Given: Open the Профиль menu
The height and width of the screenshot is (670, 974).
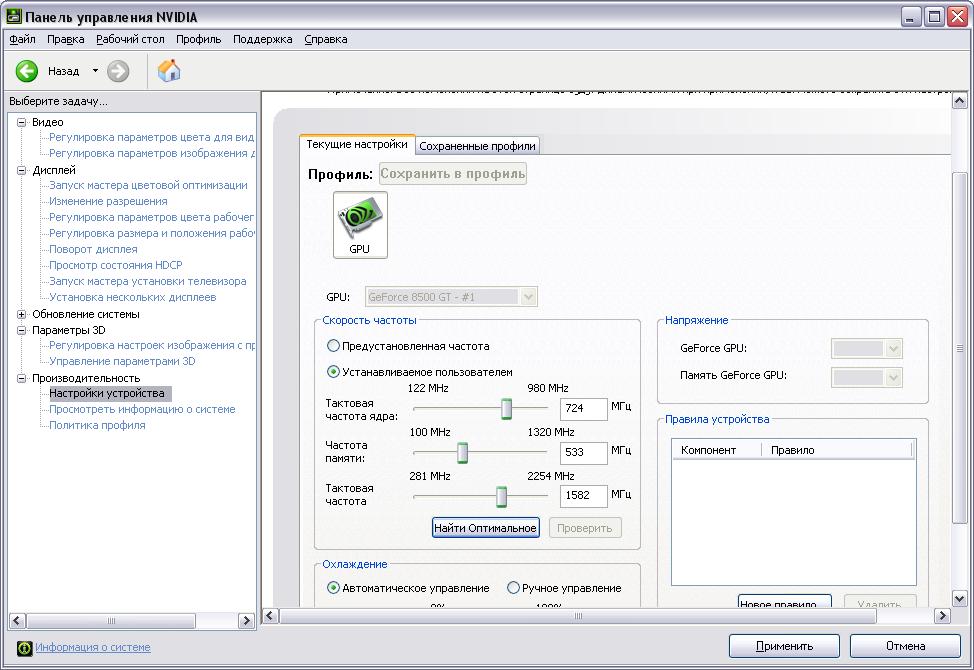Looking at the screenshot, I should pos(198,39).
